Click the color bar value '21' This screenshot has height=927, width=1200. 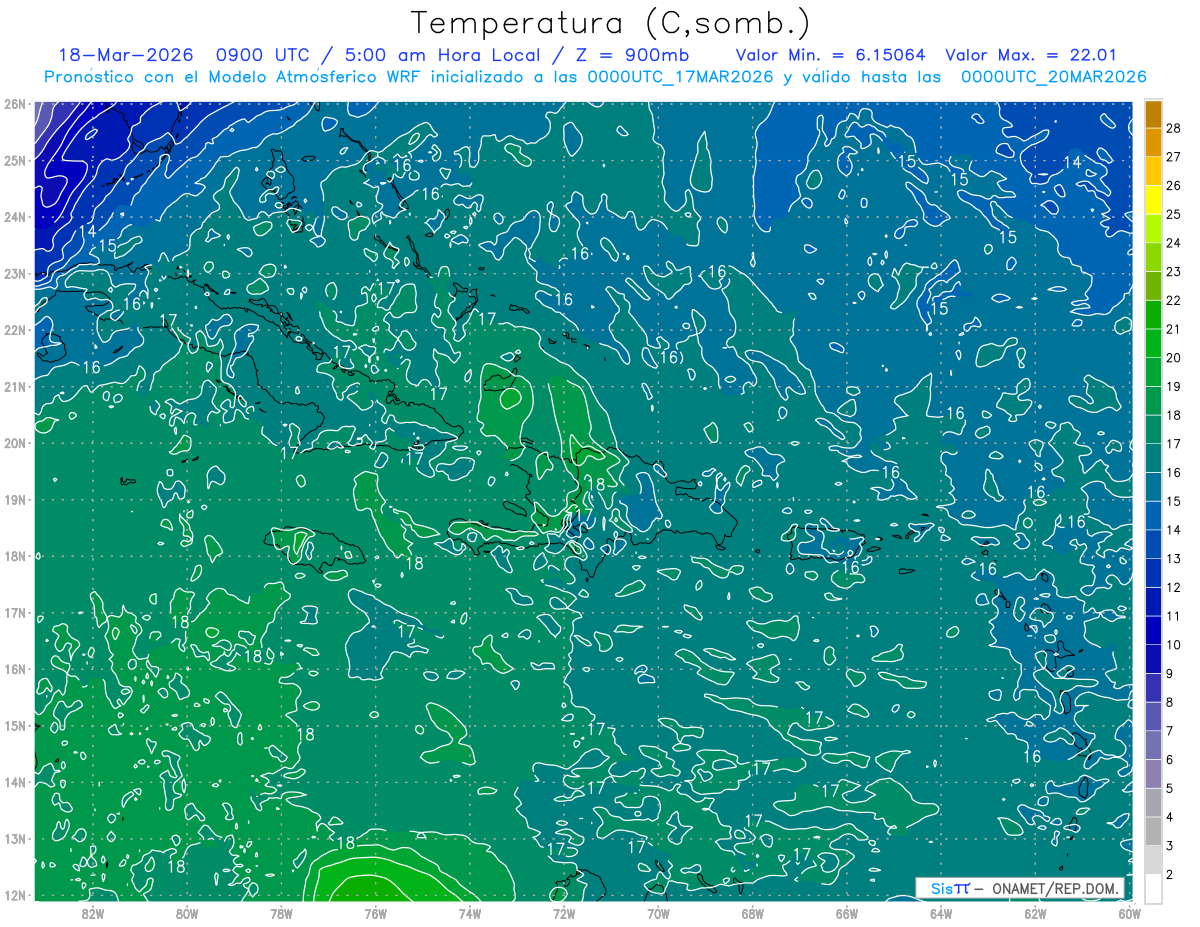coord(1174,329)
